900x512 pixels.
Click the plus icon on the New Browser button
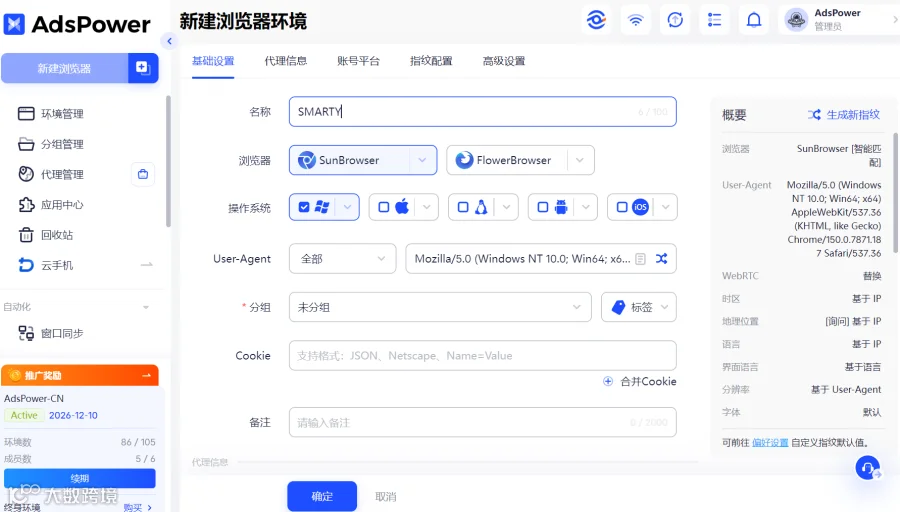click(x=142, y=68)
